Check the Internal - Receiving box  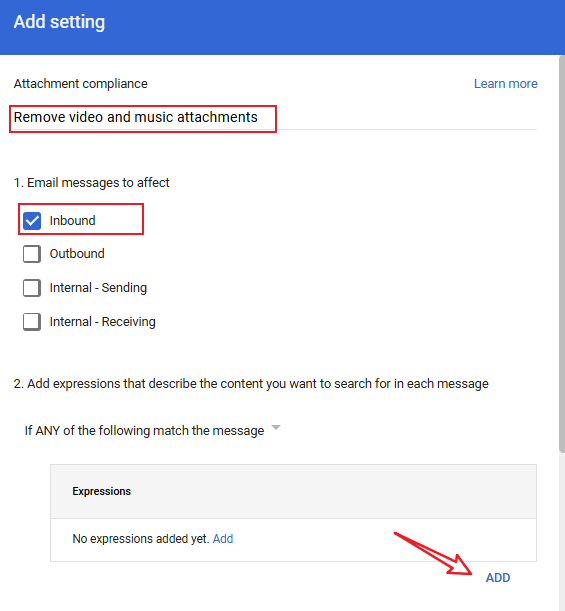[x=32, y=322]
